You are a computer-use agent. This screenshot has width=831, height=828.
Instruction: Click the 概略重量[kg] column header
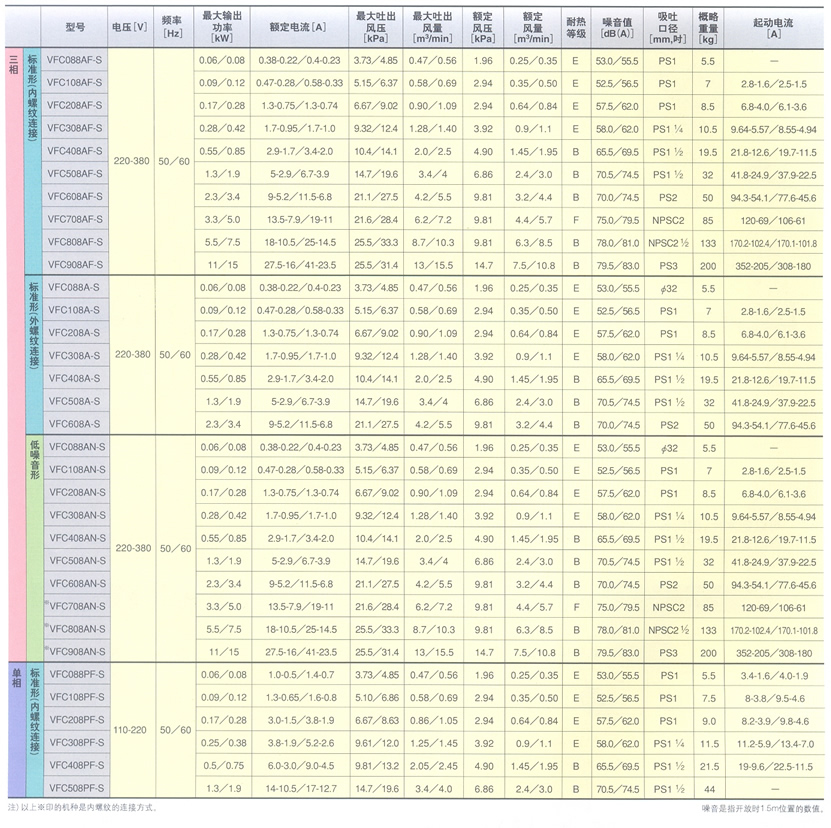point(708,27)
